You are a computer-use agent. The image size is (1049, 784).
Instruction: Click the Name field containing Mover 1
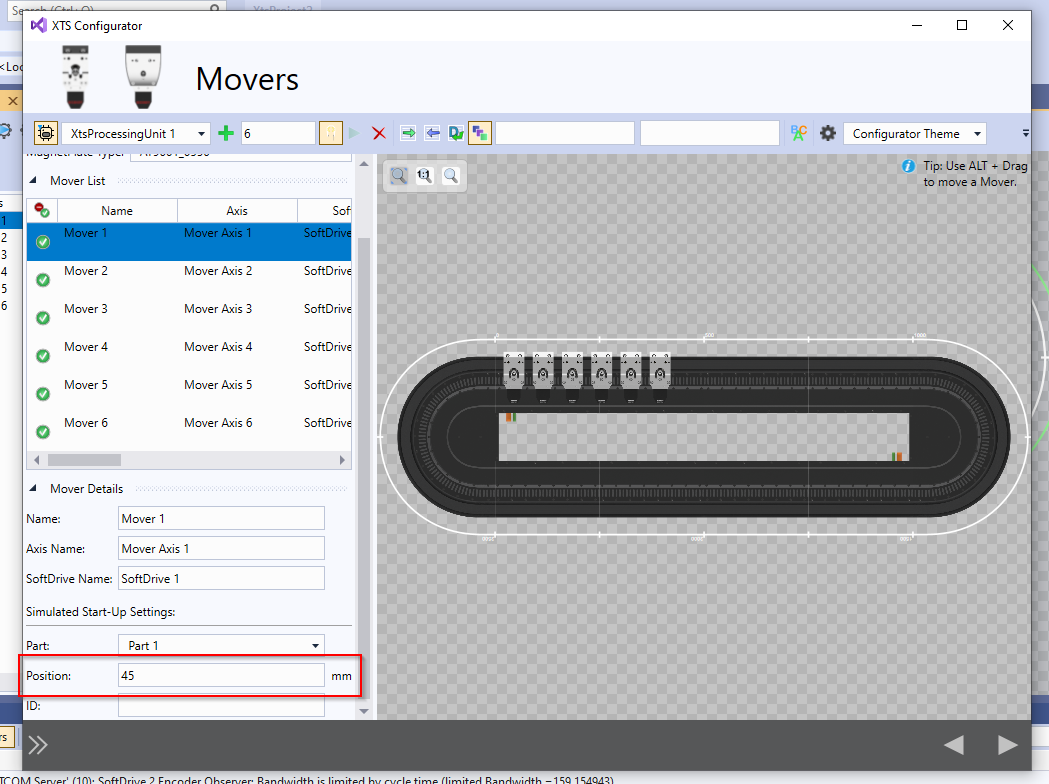[x=221, y=518]
